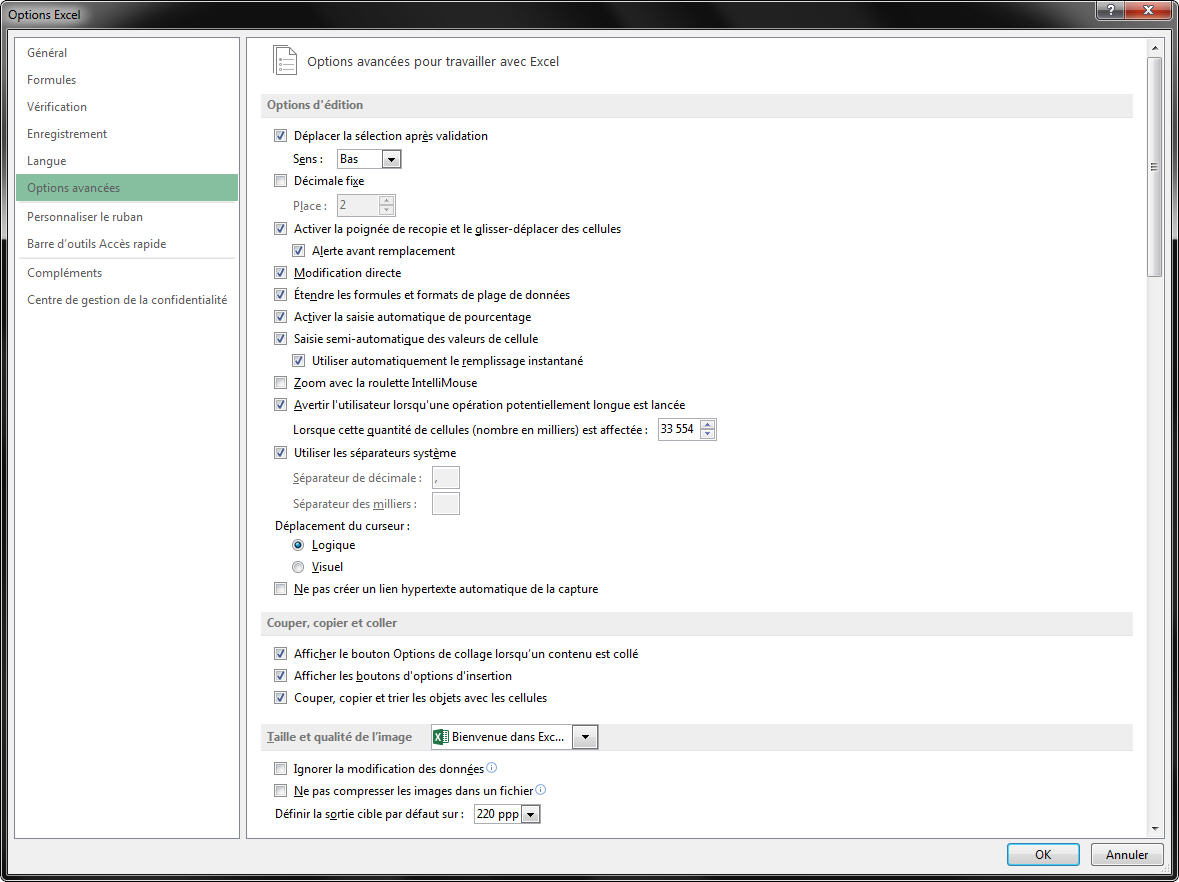This screenshot has height=882, width=1179.
Task: Uncheck "Couper, copier et trier les objets"
Action: pyautogui.click(x=280, y=698)
